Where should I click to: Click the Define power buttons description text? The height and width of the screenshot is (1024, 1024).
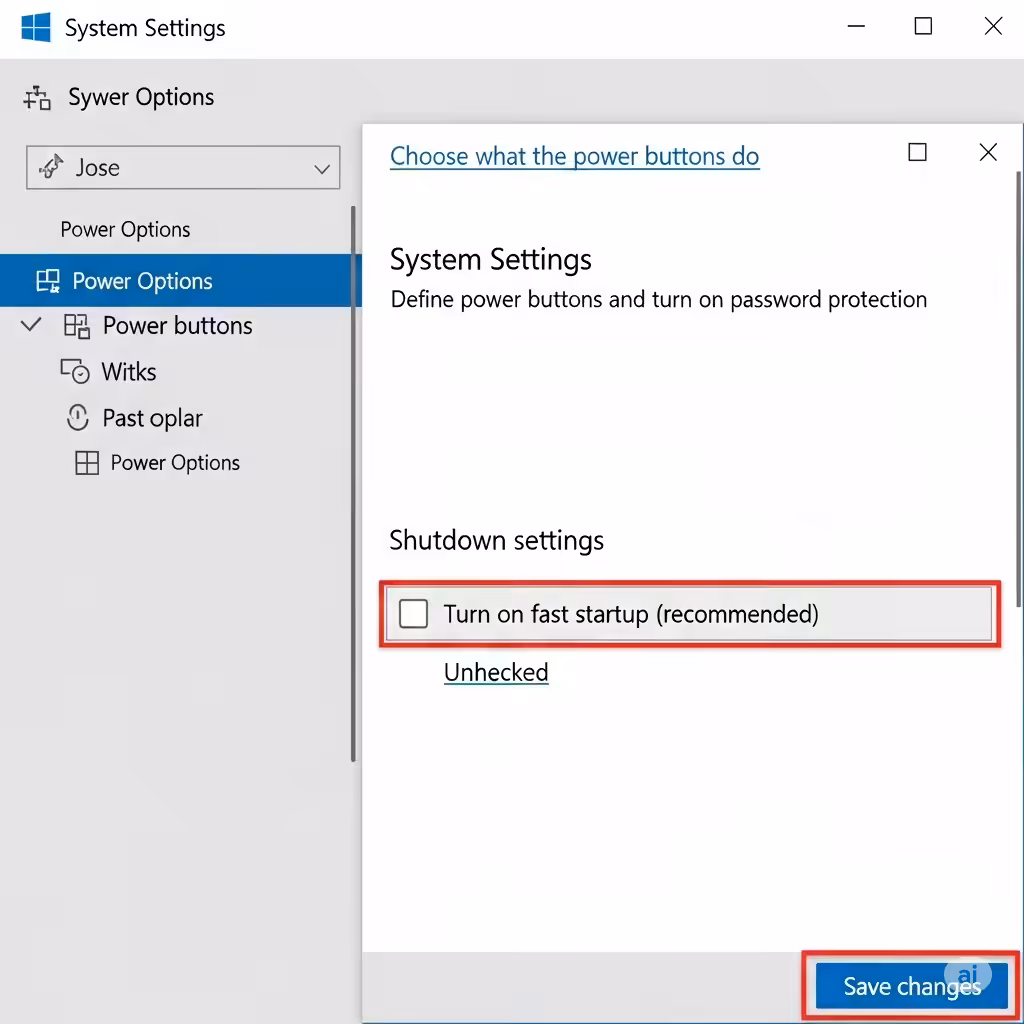(x=658, y=300)
